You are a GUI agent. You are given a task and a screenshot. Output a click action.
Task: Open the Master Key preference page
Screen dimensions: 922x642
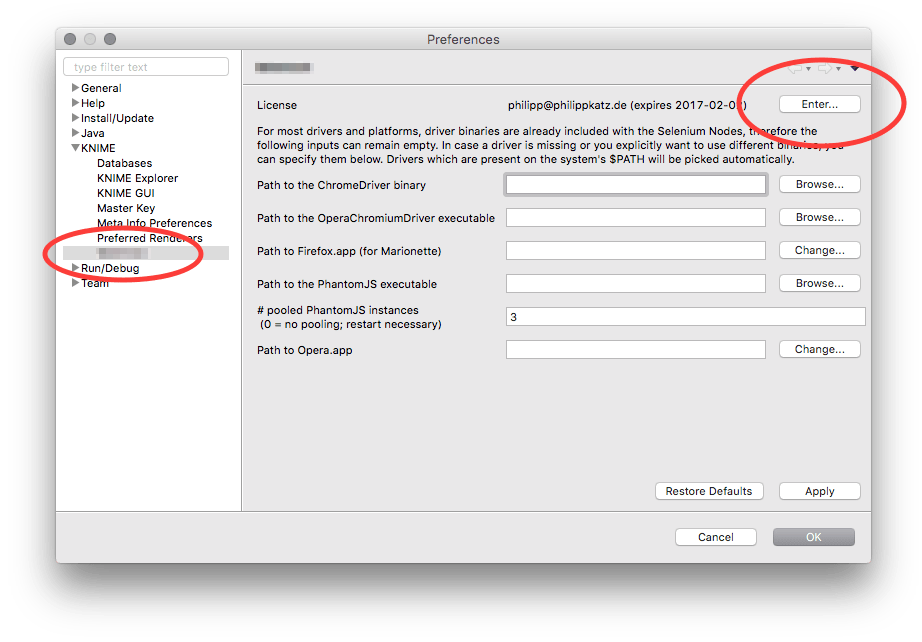pyautogui.click(x=126, y=208)
